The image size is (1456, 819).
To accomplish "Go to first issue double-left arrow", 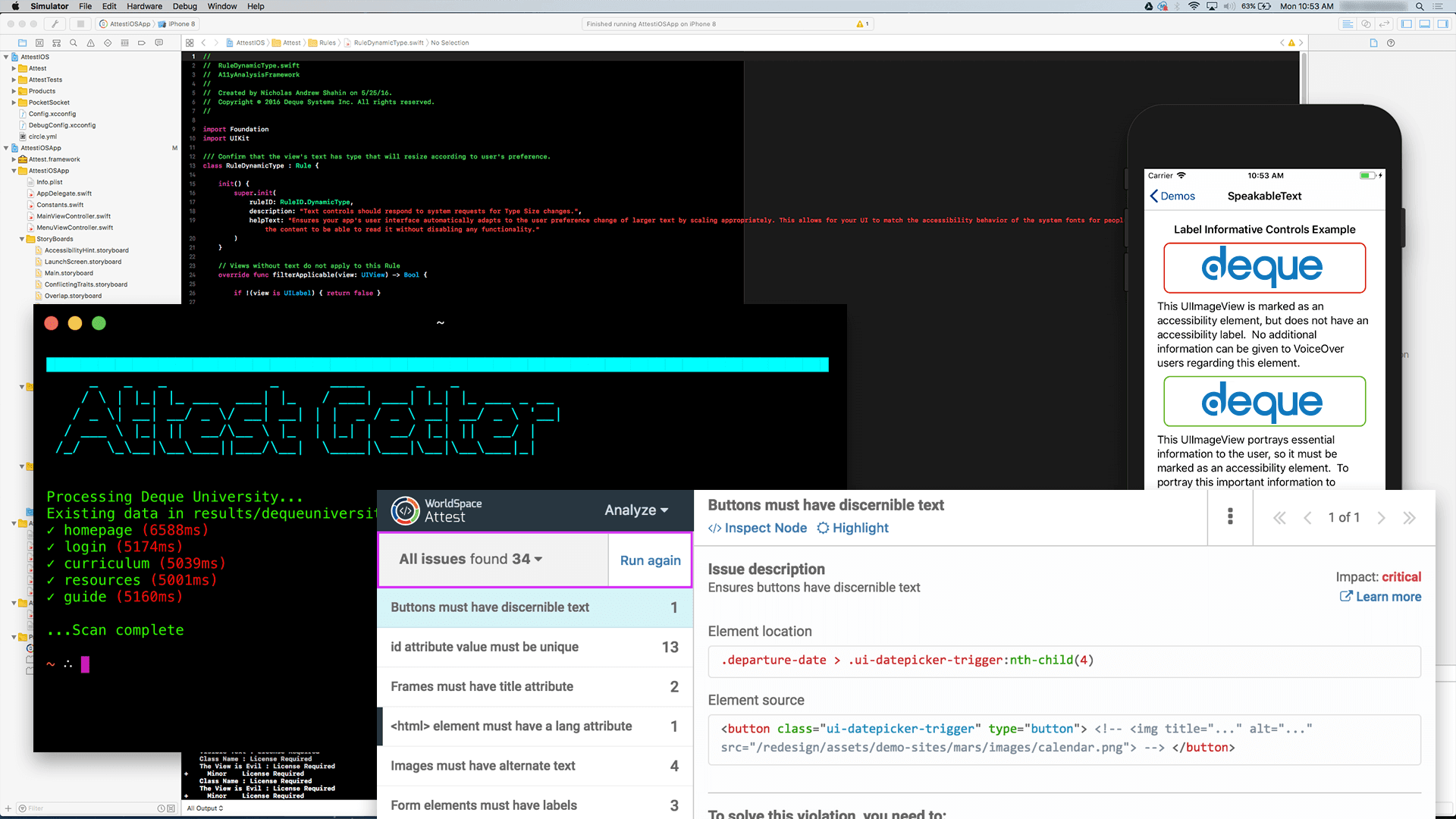I will (x=1279, y=518).
